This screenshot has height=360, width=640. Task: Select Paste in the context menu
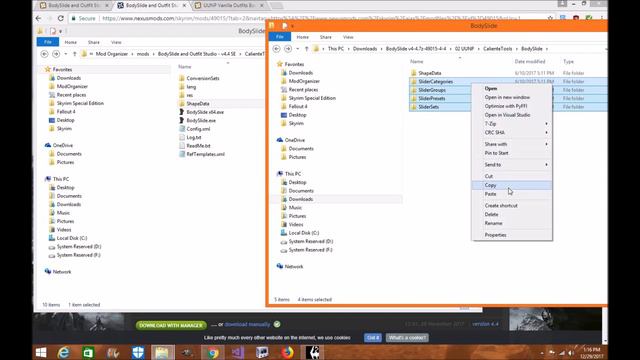[x=490, y=194]
